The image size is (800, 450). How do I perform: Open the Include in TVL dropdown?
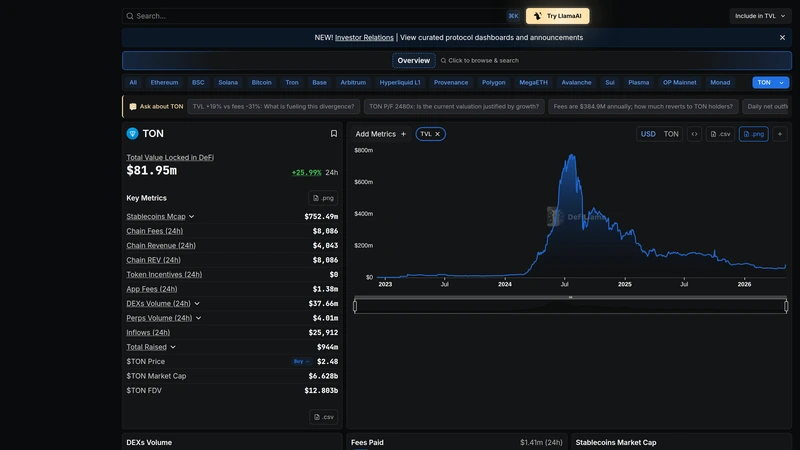(x=760, y=16)
